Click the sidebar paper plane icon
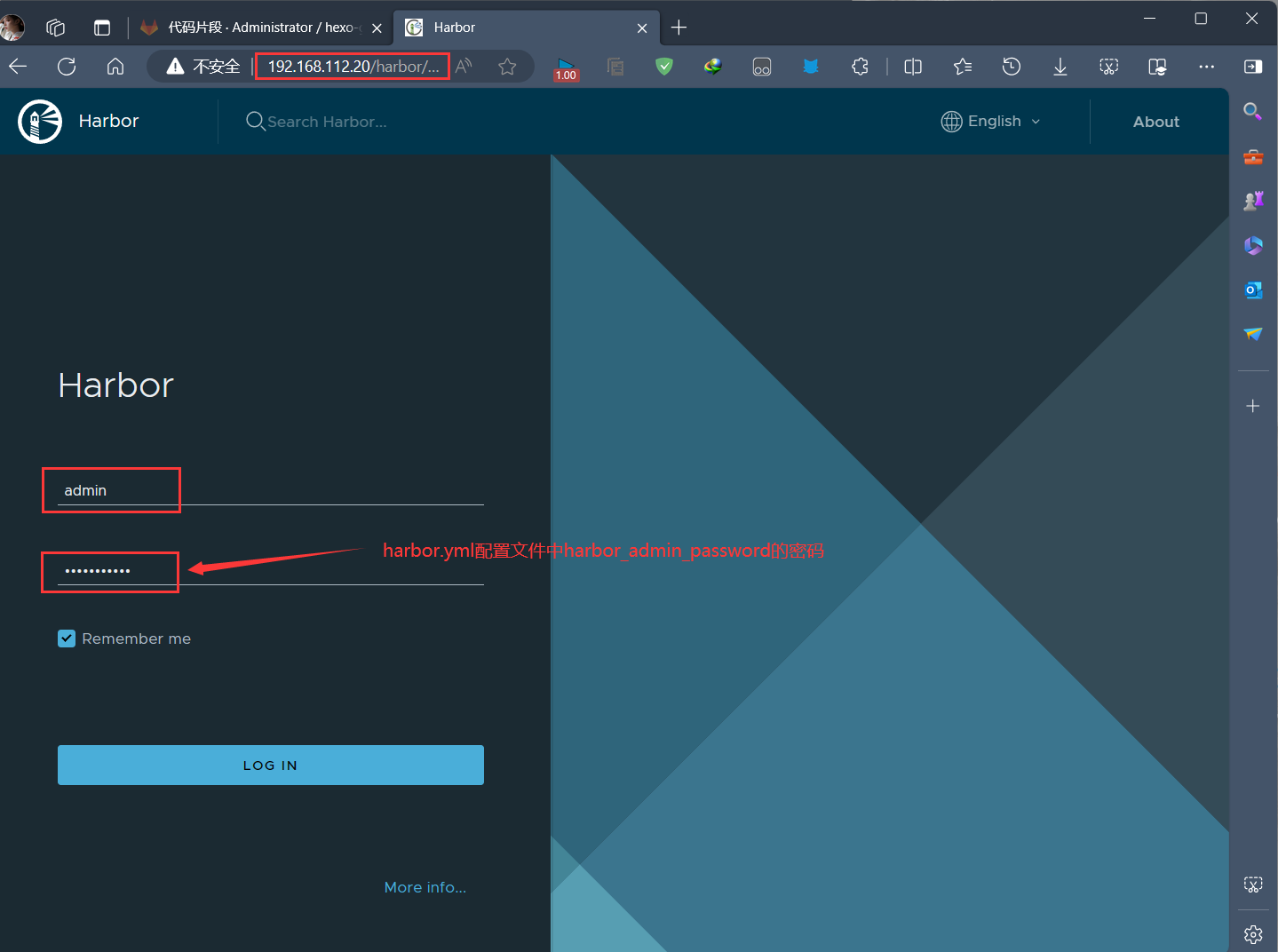The height and width of the screenshot is (952, 1278). pyautogui.click(x=1253, y=334)
